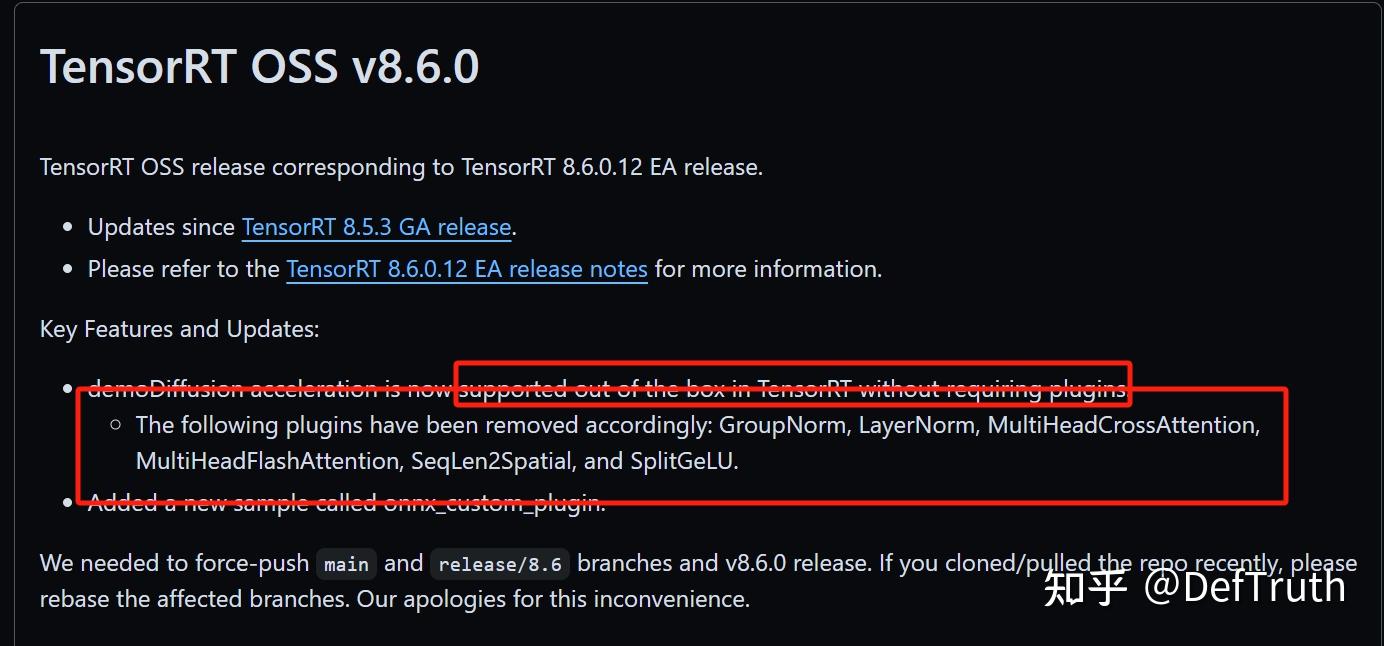
Task: Click the SplitGeLU plugin name
Action: pyautogui.click(x=683, y=461)
